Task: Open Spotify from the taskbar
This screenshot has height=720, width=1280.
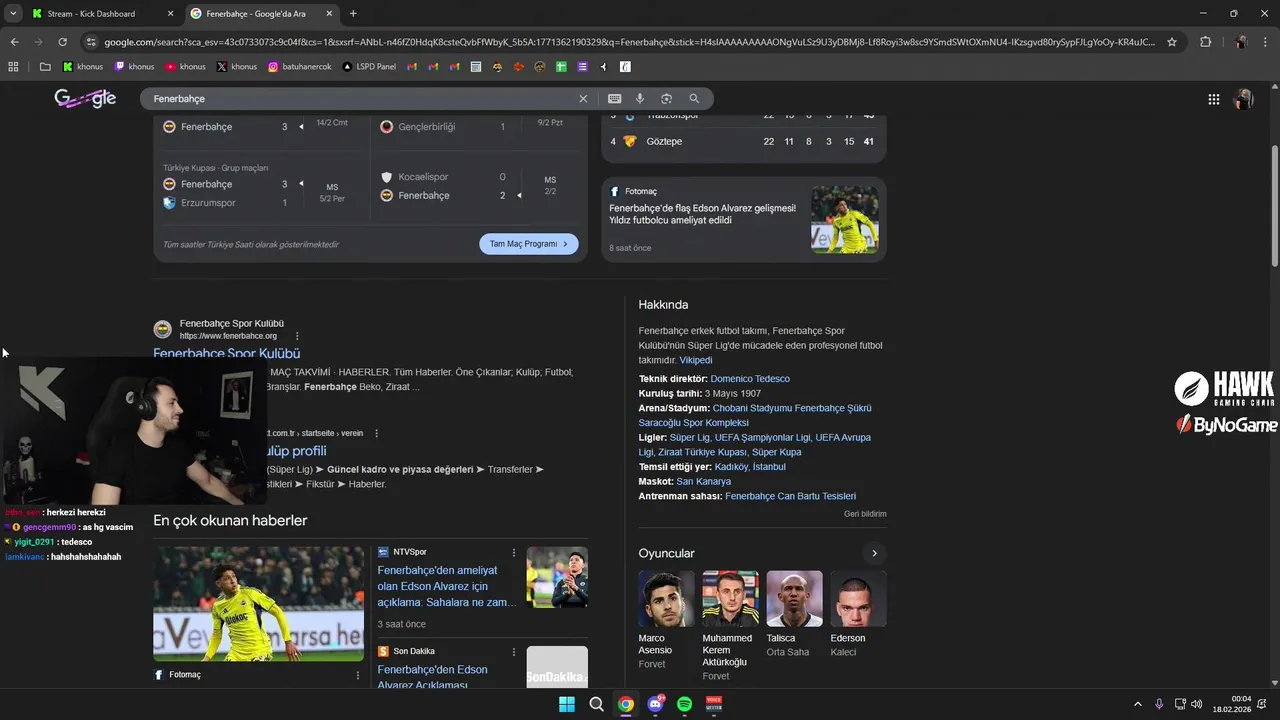Action: pos(684,704)
